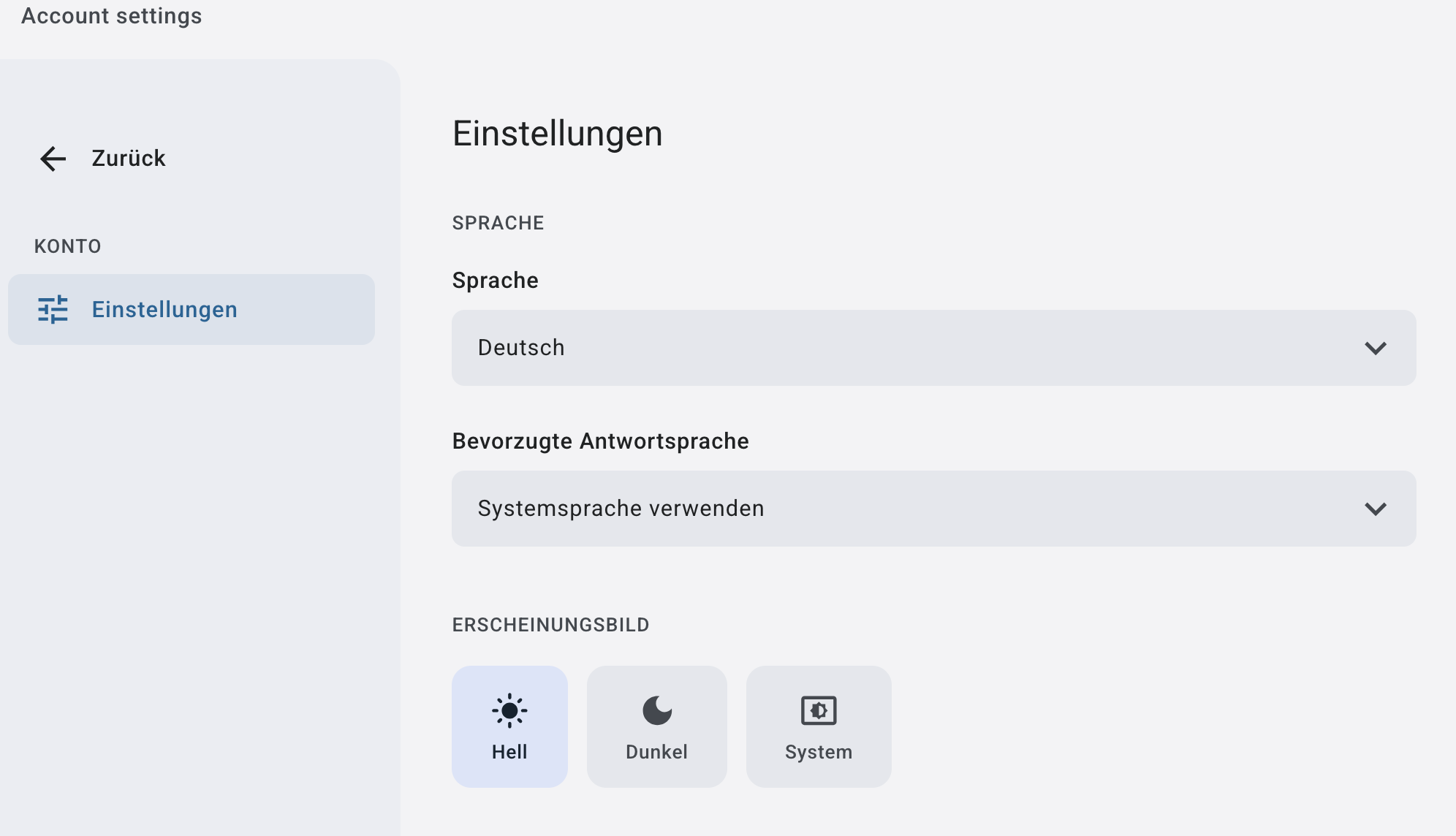
Task: Click the sliders icon beside Einstellungen
Action: tap(53, 310)
